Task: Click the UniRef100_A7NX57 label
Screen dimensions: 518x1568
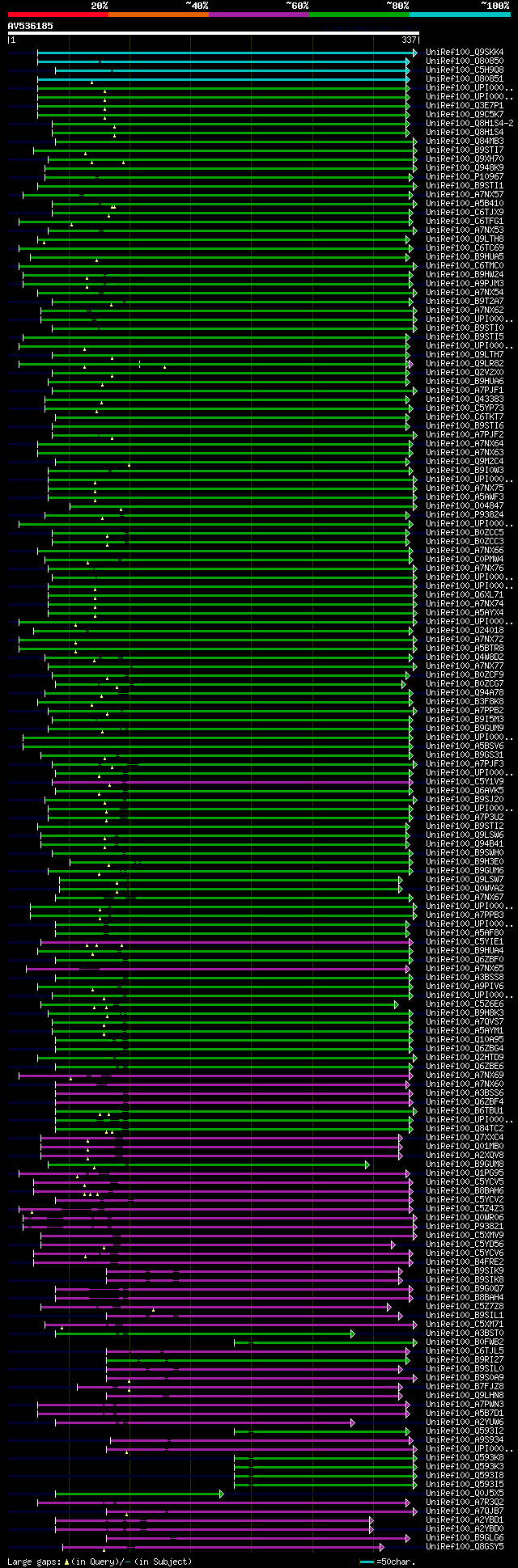Action: click(x=465, y=195)
